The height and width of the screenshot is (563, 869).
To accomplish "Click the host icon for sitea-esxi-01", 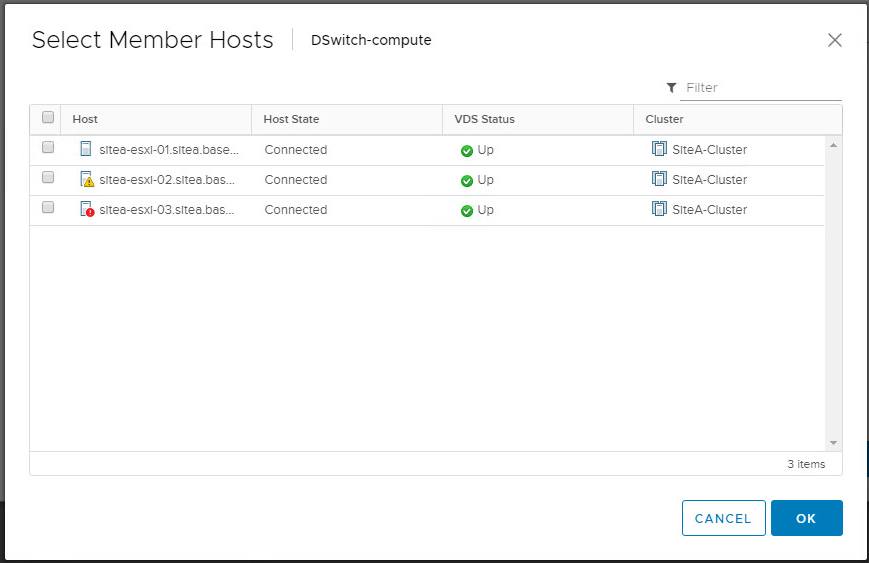I will click(x=86, y=149).
